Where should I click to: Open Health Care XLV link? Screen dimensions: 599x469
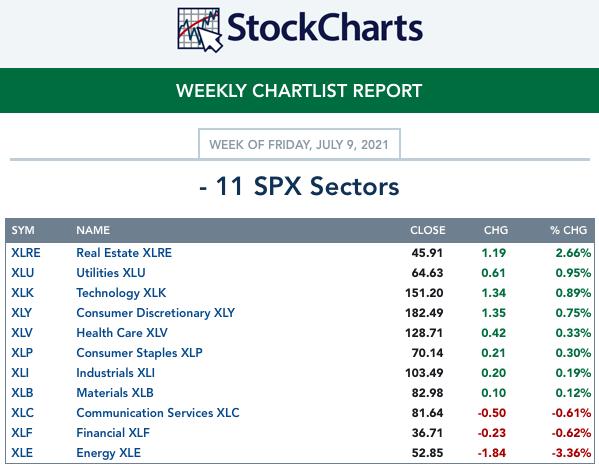click(x=122, y=333)
